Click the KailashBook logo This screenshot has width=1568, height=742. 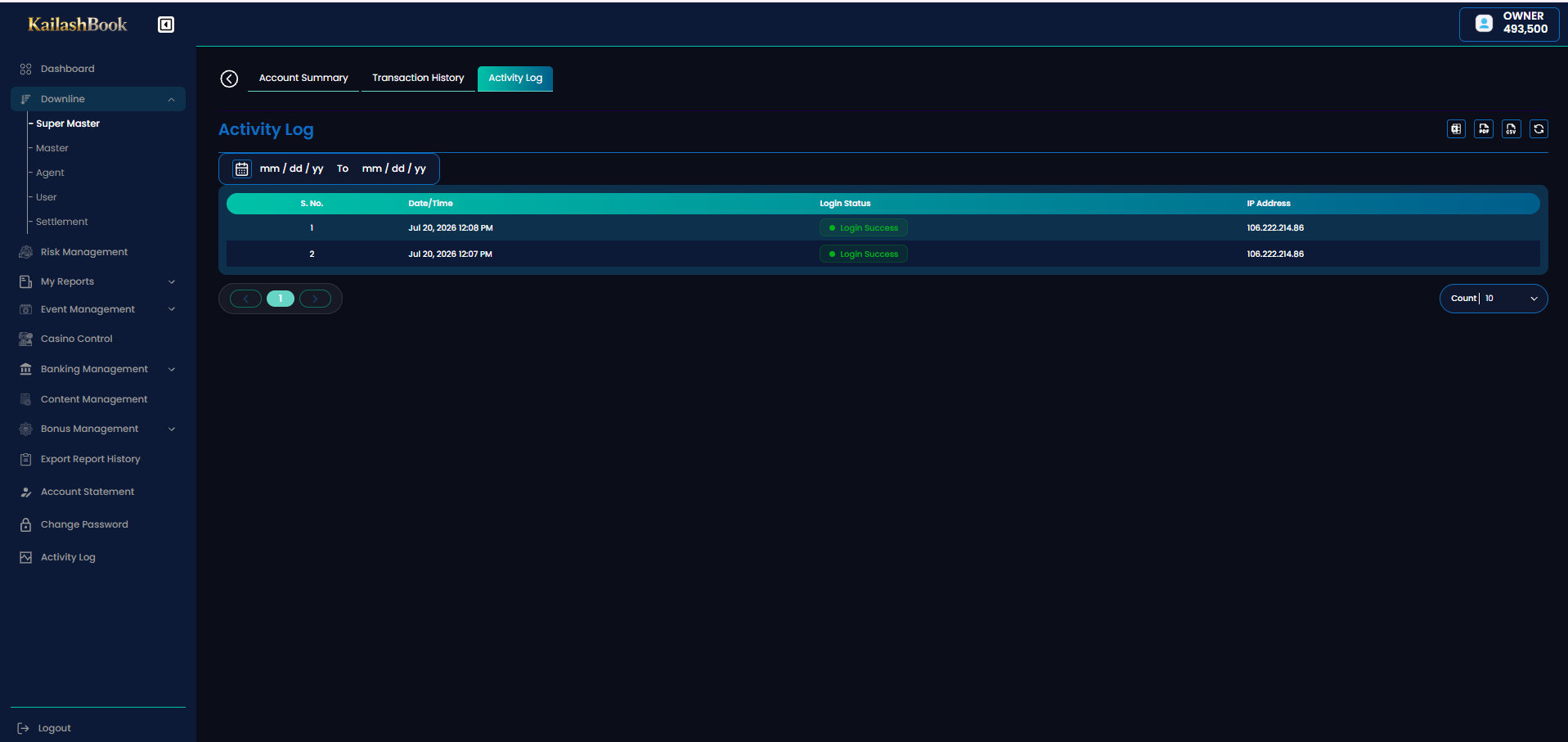click(x=78, y=25)
